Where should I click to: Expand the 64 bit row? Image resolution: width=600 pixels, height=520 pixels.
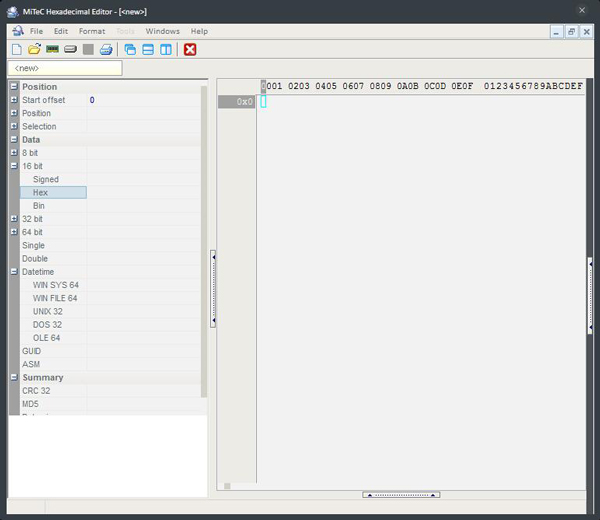click(14, 232)
